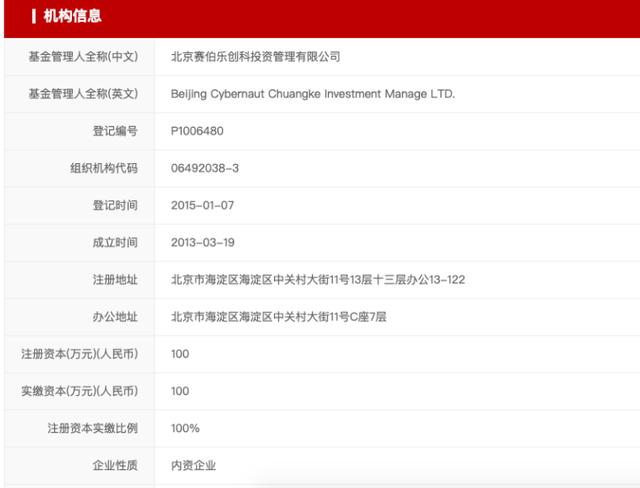This screenshot has height=488, width=640.
Task: Select the label 基金管理人全称(中文)
Action: point(83,56)
